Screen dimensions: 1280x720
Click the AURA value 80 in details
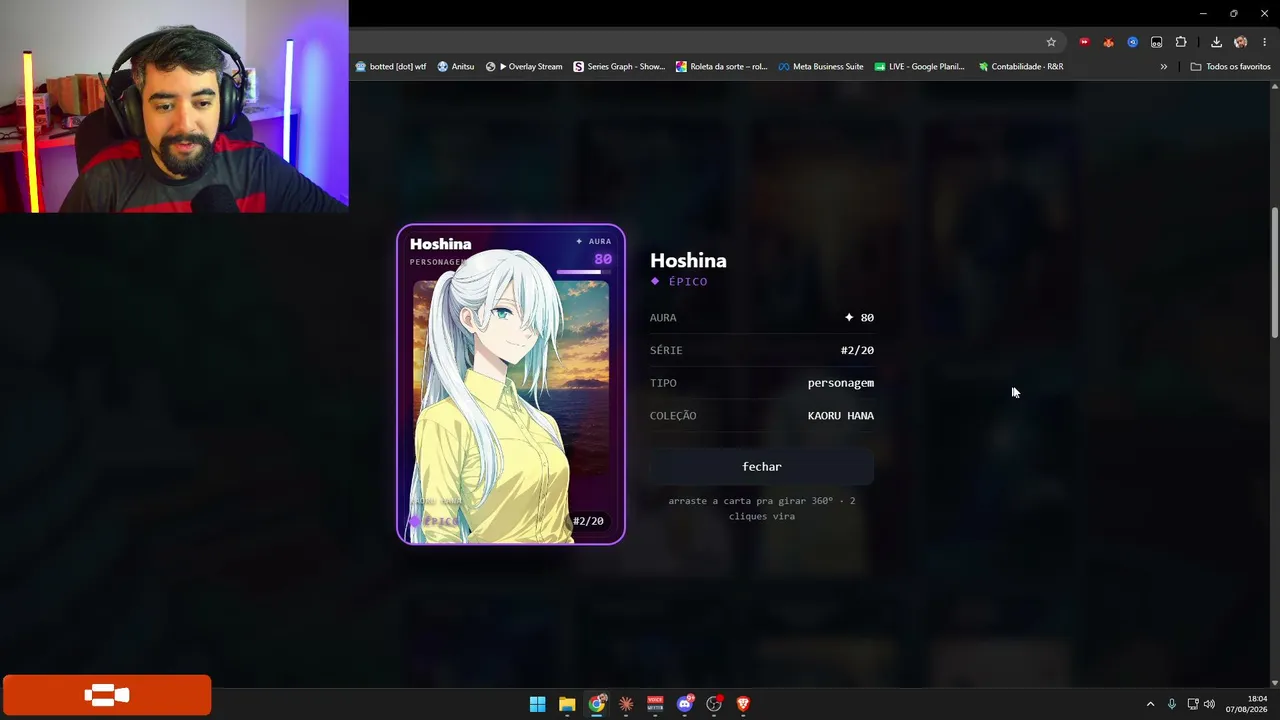pyautogui.click(x=859, y=318)
